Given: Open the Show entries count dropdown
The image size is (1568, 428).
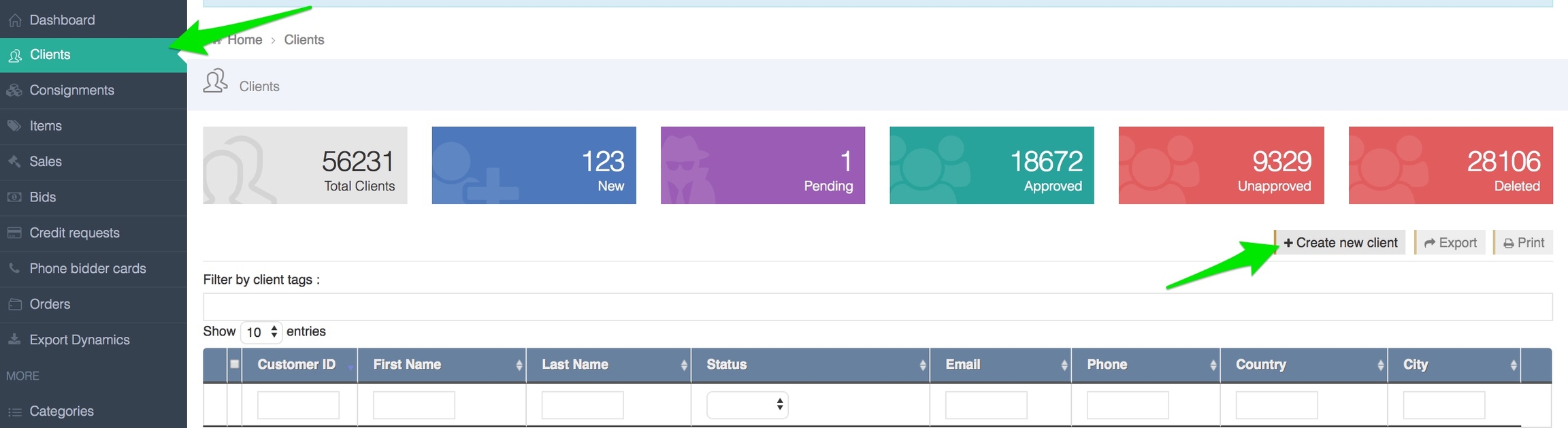Looking at the screenshot, I should (x=261, y=332).
